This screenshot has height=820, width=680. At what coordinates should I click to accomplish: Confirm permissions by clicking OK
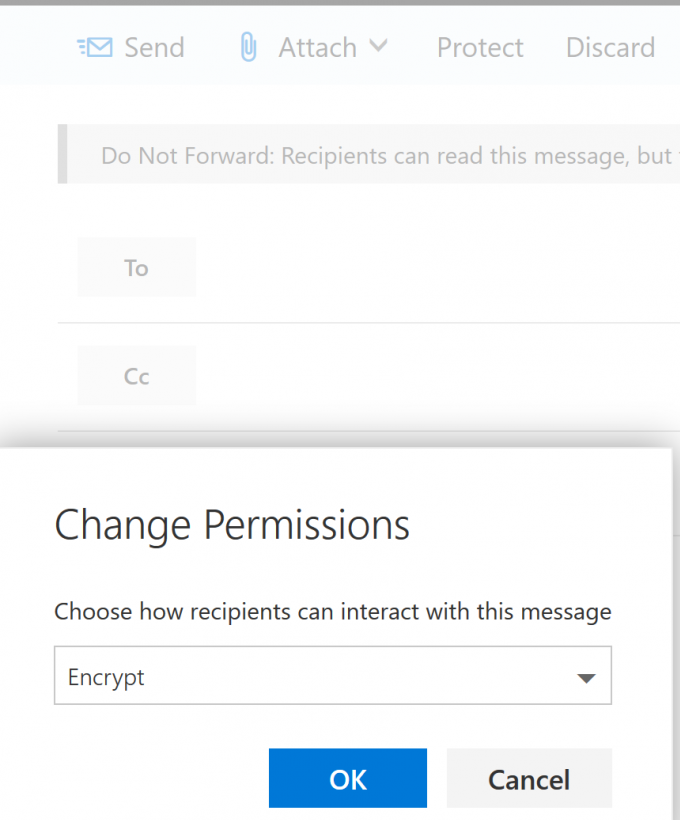[347, 778]
